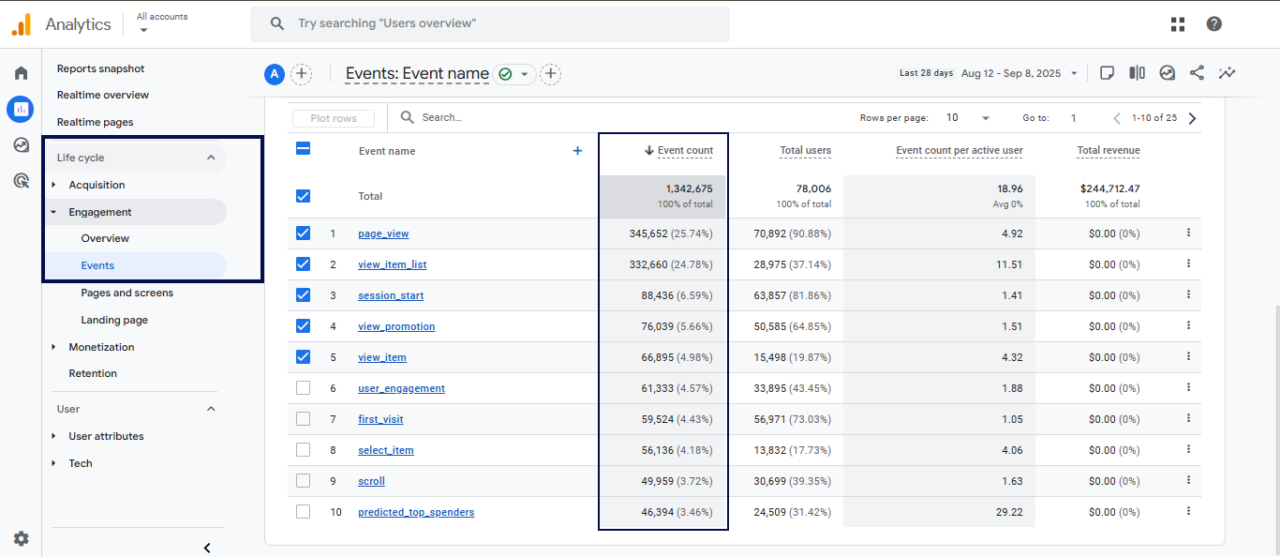
Task: Go to next page of table rows
Action: tap(1192, 118)
